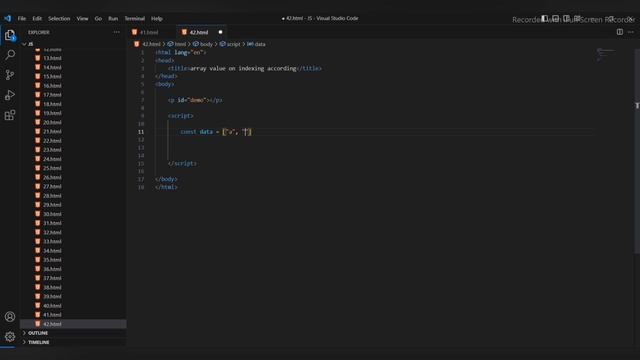Click the unsaved dot on 42.html tab

pos(220,32)
